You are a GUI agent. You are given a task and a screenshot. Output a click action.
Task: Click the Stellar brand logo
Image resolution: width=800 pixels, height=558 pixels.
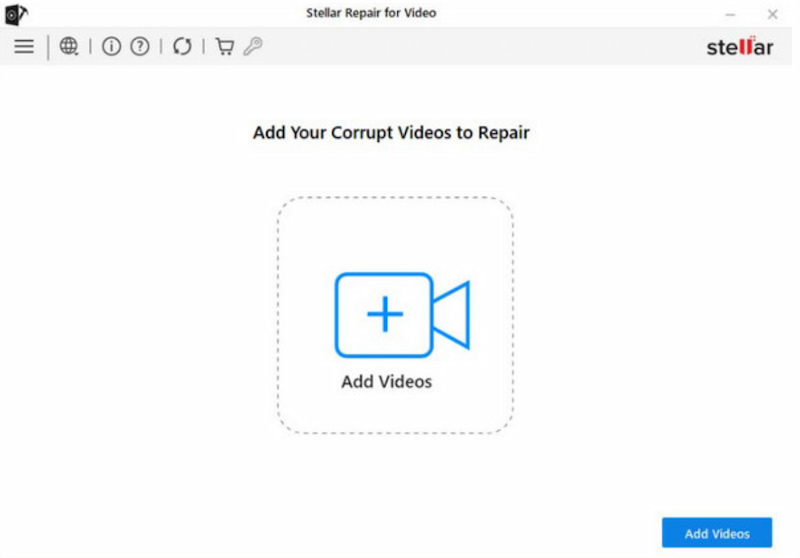(739, 47)
